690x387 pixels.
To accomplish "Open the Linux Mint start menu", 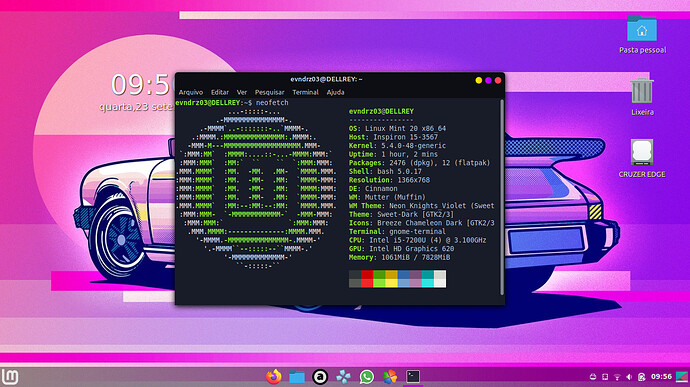I will pyautogui.click(x=10, y=377).
